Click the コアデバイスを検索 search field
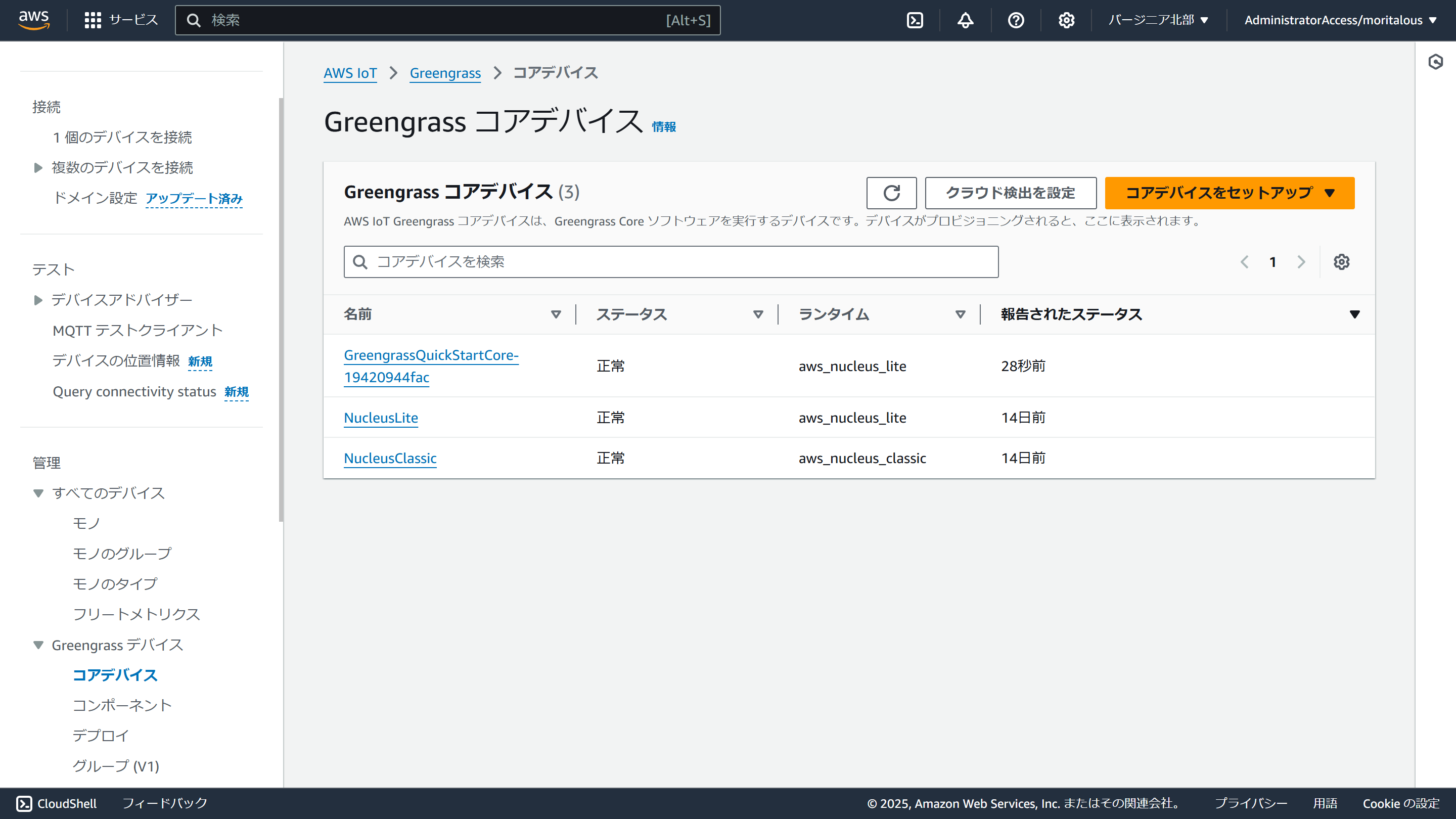The image size is (1456, 819). [x=671, y=262]
